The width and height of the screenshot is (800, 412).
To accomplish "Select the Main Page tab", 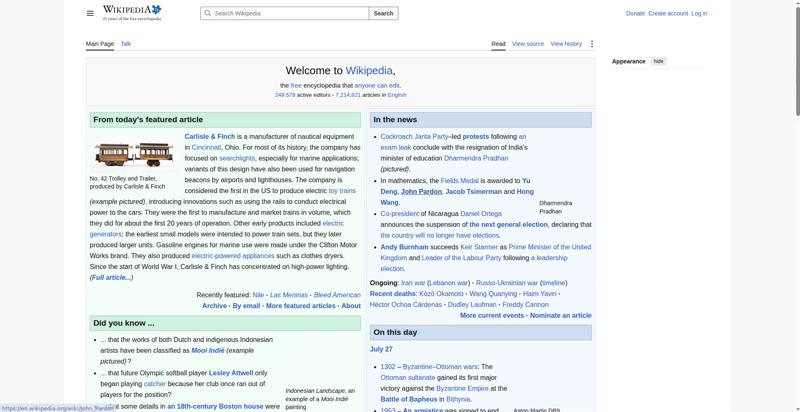I will (x=100, y=44).
